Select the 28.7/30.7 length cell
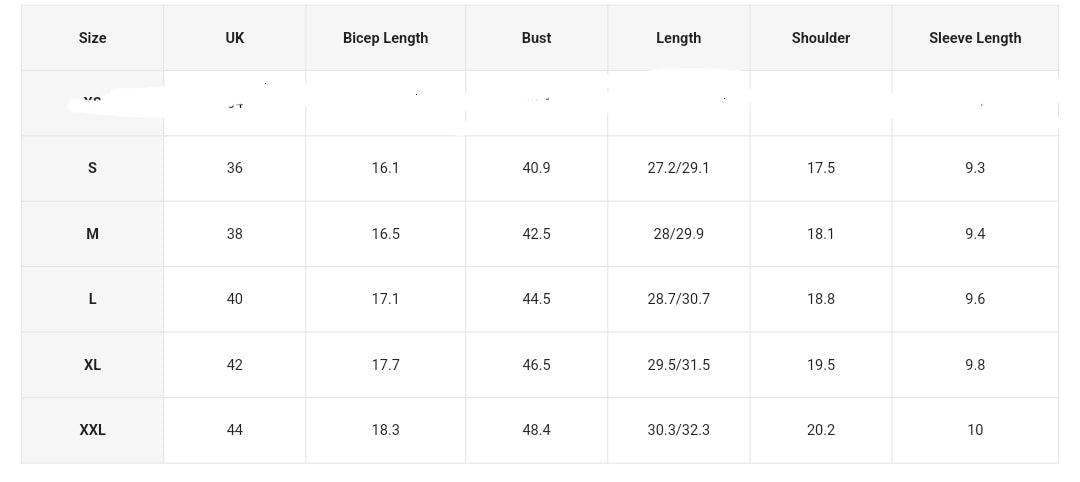This screenshot has height=482, width=1080. point(678,299)
